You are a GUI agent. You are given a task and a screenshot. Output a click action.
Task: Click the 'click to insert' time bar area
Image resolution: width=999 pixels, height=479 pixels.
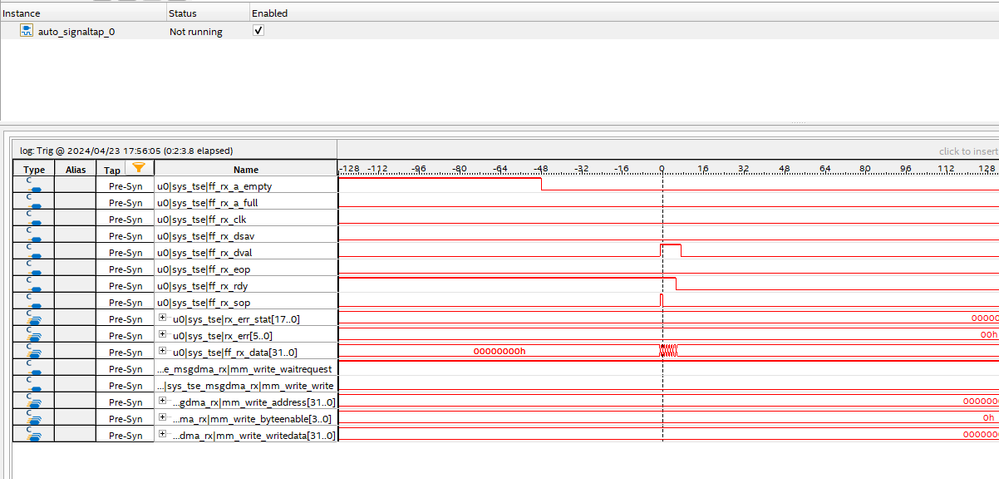[x=968, y=151]
